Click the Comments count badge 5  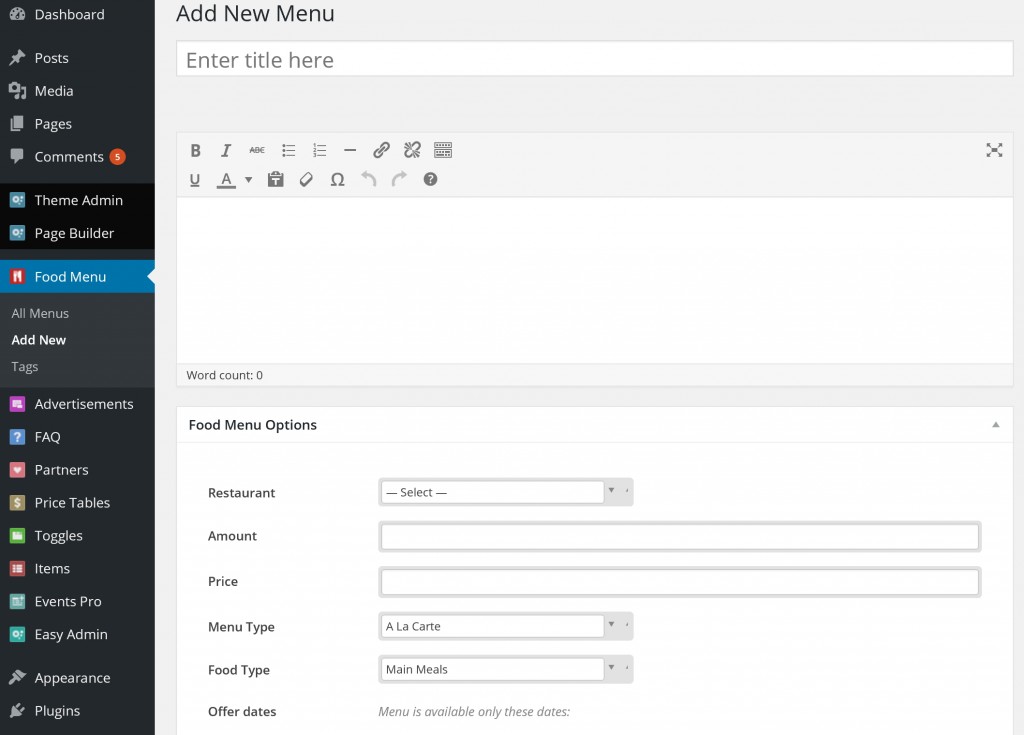(x=118, y=157)
